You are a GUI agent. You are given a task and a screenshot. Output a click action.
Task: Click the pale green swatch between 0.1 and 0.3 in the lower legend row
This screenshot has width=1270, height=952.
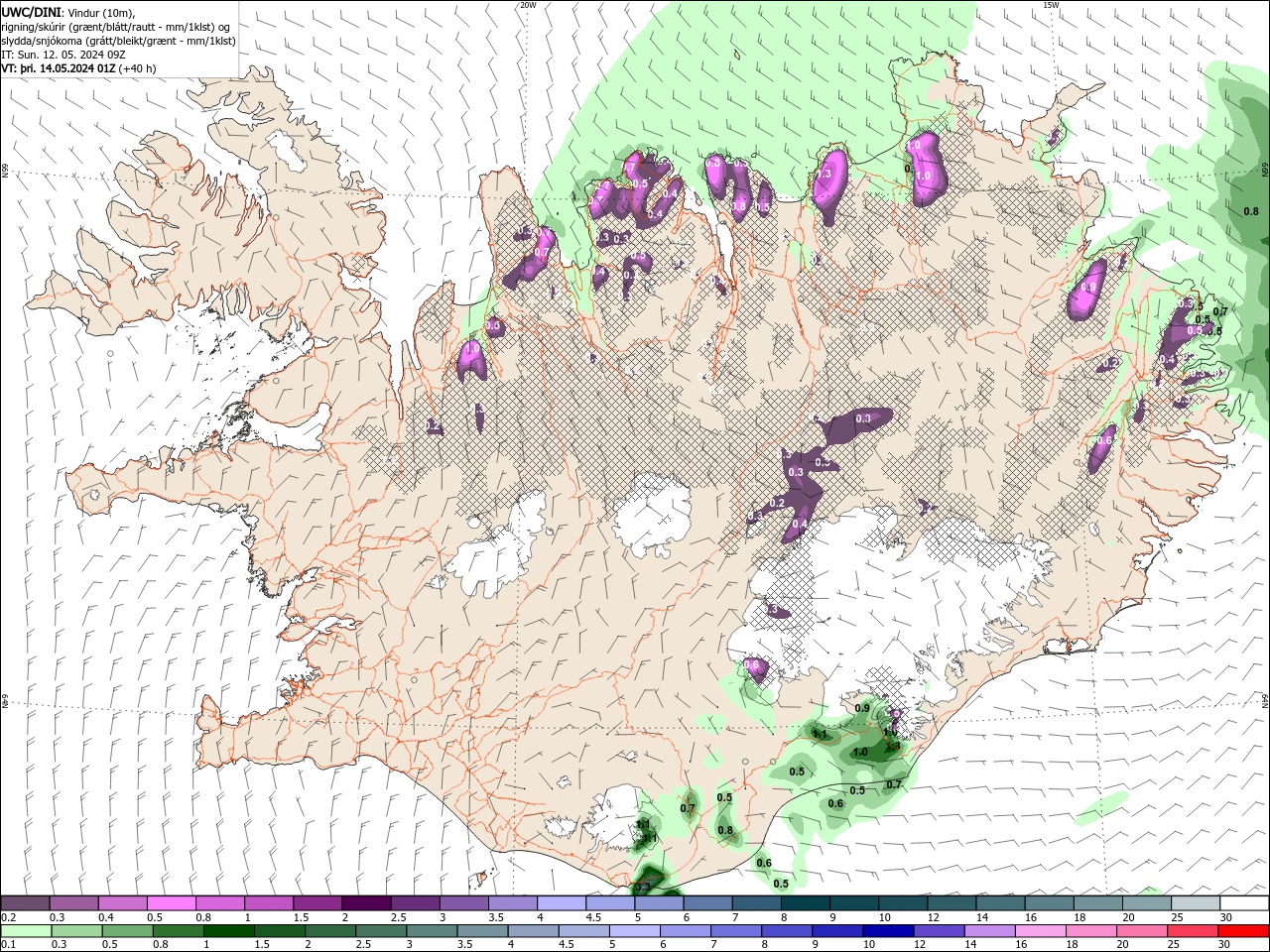[26, 931]
